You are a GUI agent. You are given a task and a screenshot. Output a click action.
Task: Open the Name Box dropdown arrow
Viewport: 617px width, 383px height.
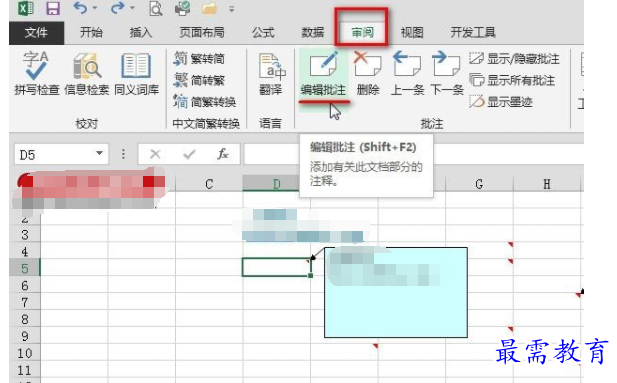click(100, 154)
